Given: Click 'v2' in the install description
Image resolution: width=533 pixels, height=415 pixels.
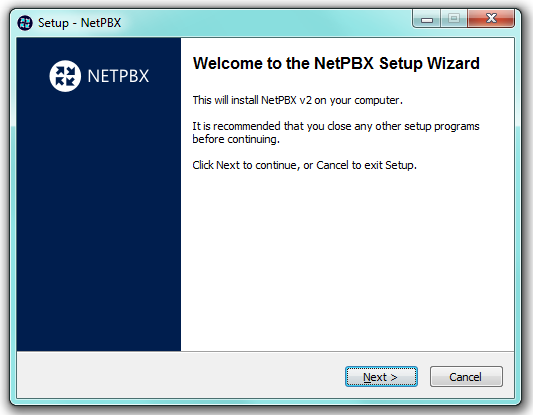Looking at the screenshot, I should pos(305,101).
